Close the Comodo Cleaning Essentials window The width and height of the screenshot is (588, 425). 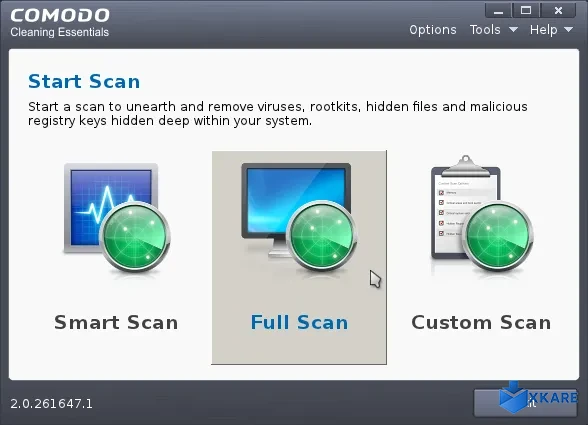pos(558,11)
